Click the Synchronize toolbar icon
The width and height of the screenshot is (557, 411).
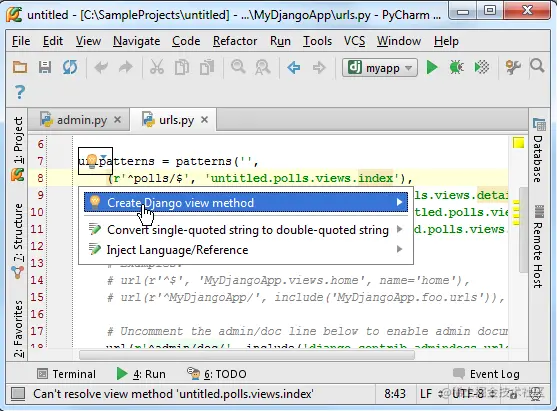(70, 67)
